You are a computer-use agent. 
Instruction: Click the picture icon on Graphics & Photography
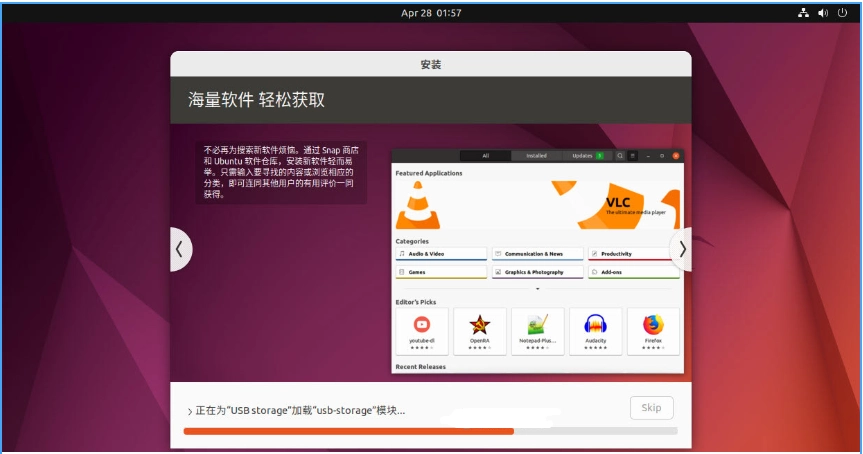coord(498,272)
